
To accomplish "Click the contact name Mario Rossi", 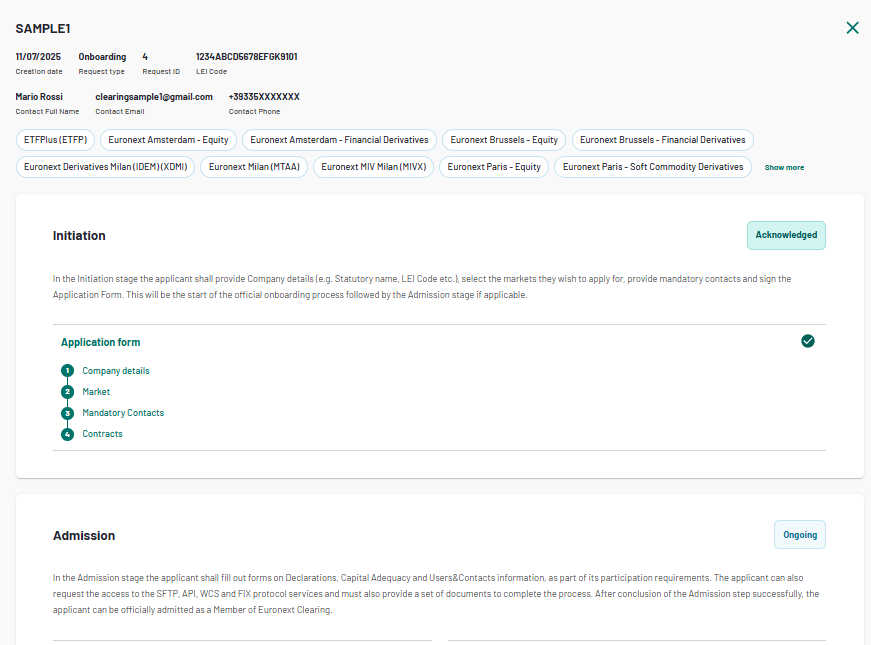I will [x=39, y=97].
